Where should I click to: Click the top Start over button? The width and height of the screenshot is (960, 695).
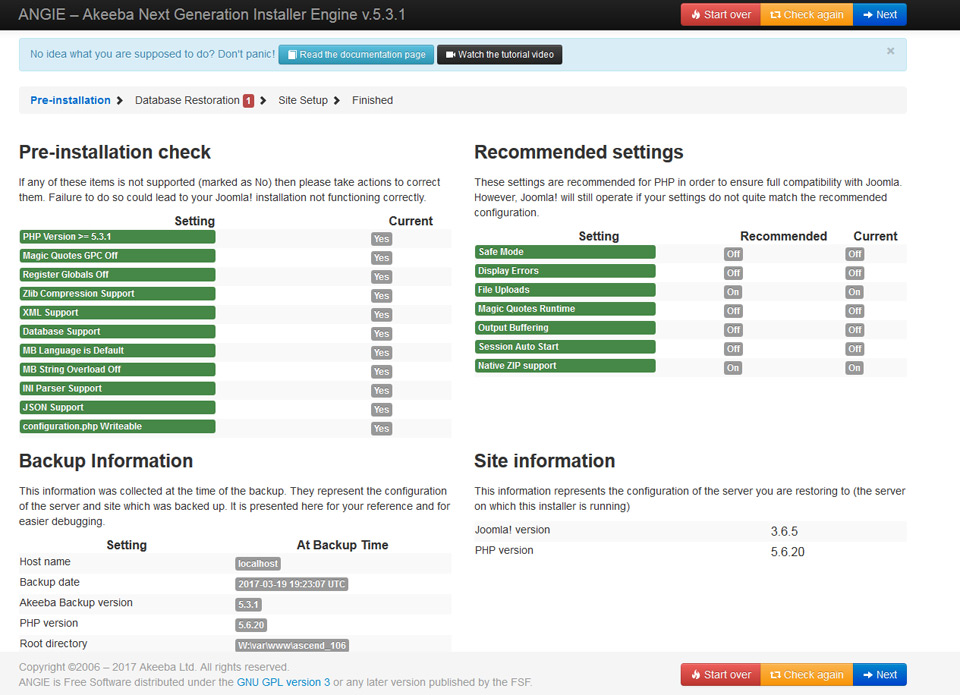coord(721,15)
